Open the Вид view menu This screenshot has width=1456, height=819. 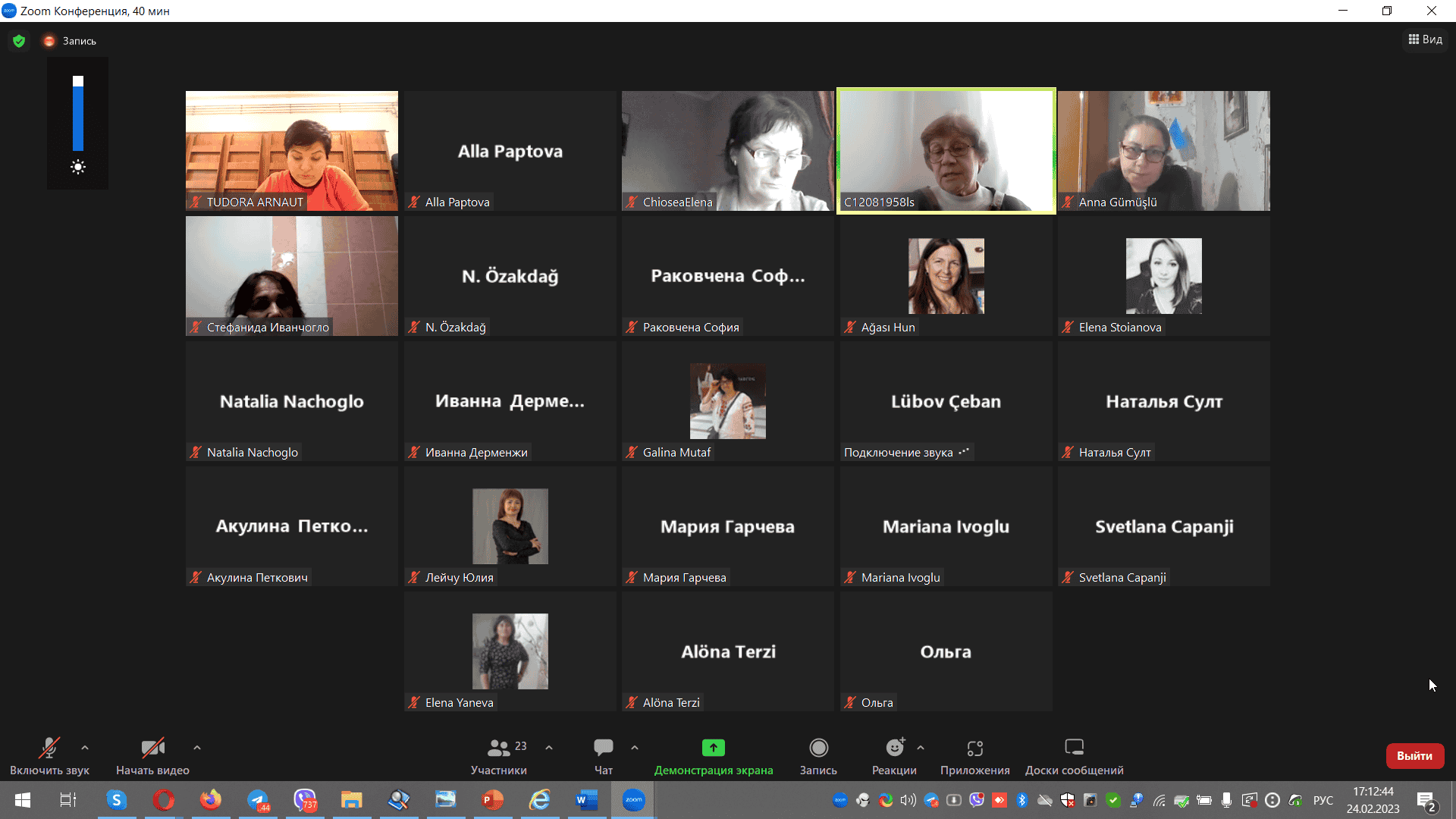tap(1426, 39)
